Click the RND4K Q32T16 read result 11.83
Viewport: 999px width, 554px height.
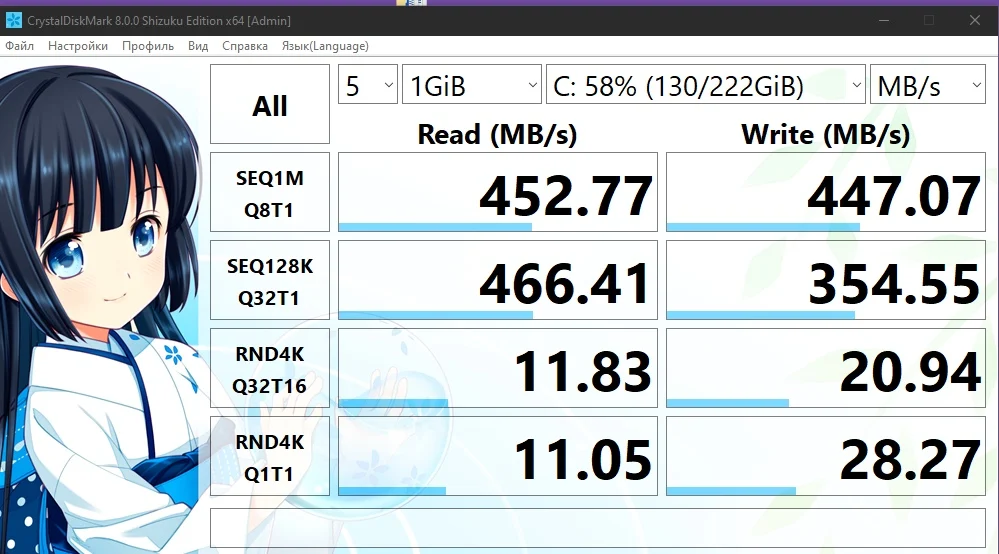tap(498, 368)
